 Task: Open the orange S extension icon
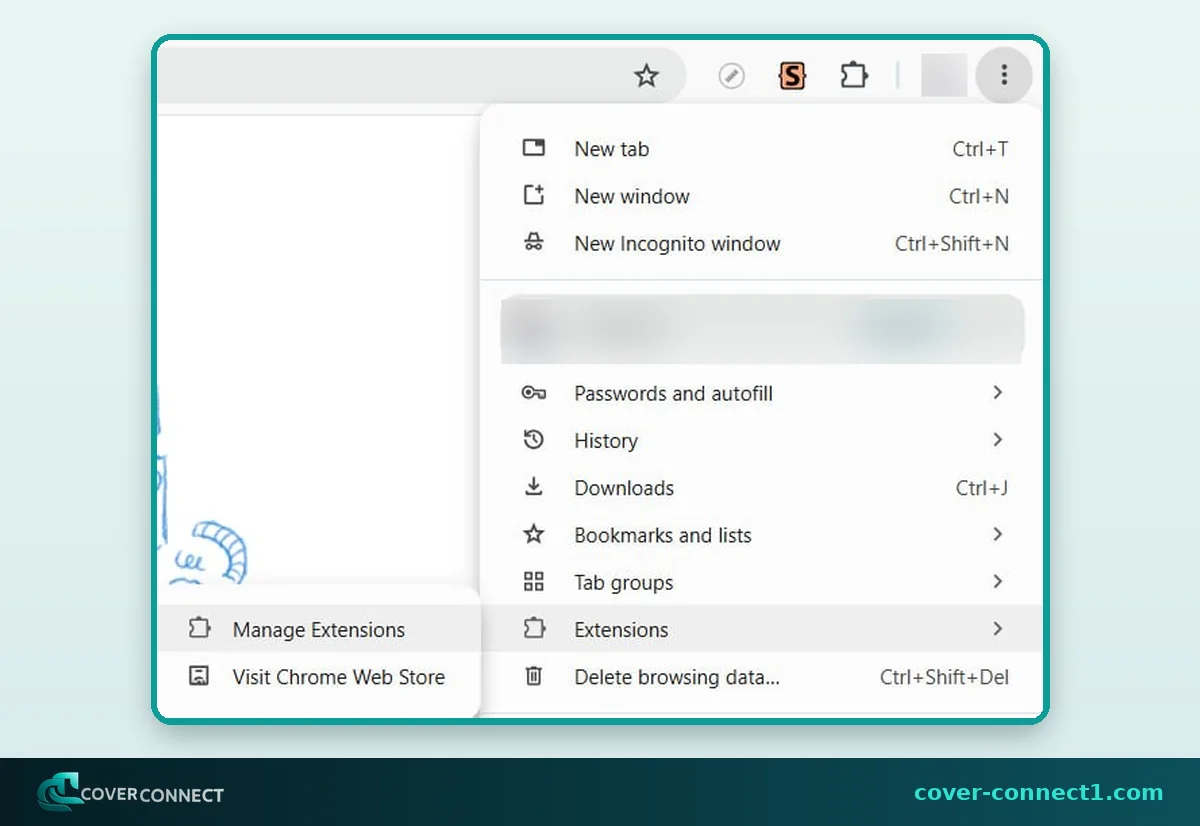point(792,76)
